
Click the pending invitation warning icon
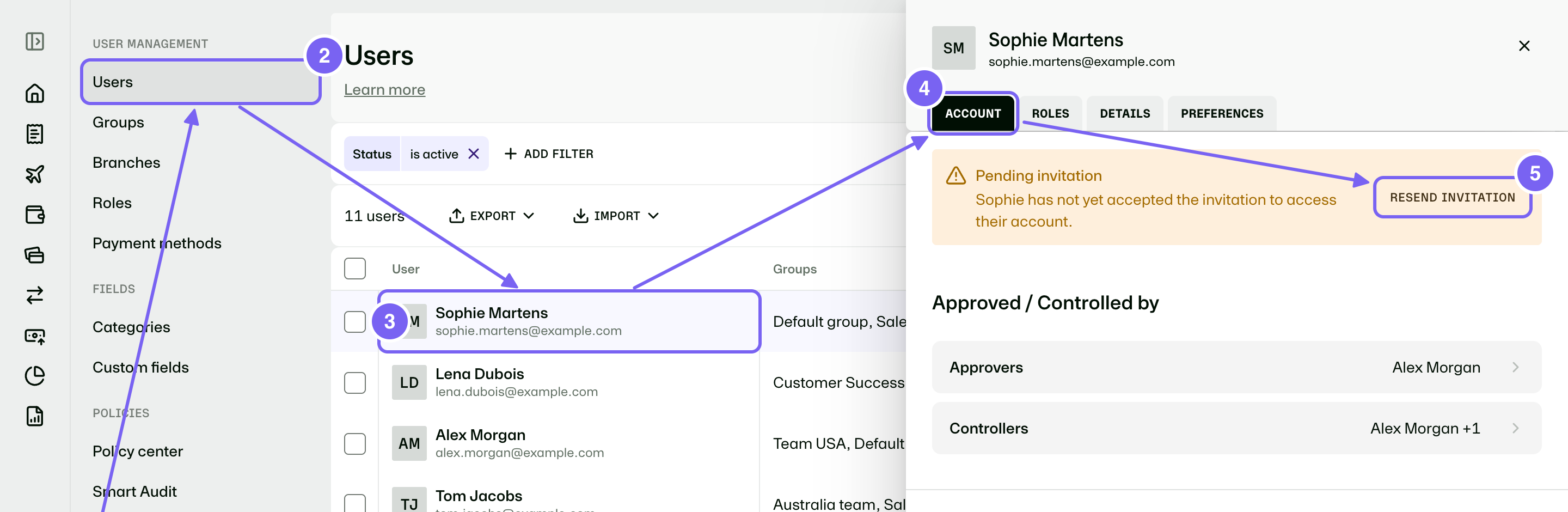955,175
